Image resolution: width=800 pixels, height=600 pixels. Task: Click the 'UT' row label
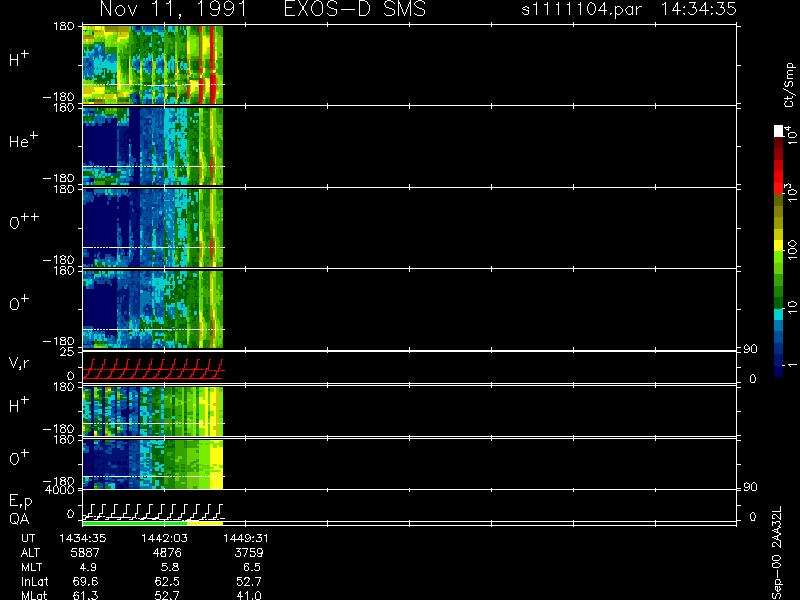pyautogui.click(x=28, y=538)
